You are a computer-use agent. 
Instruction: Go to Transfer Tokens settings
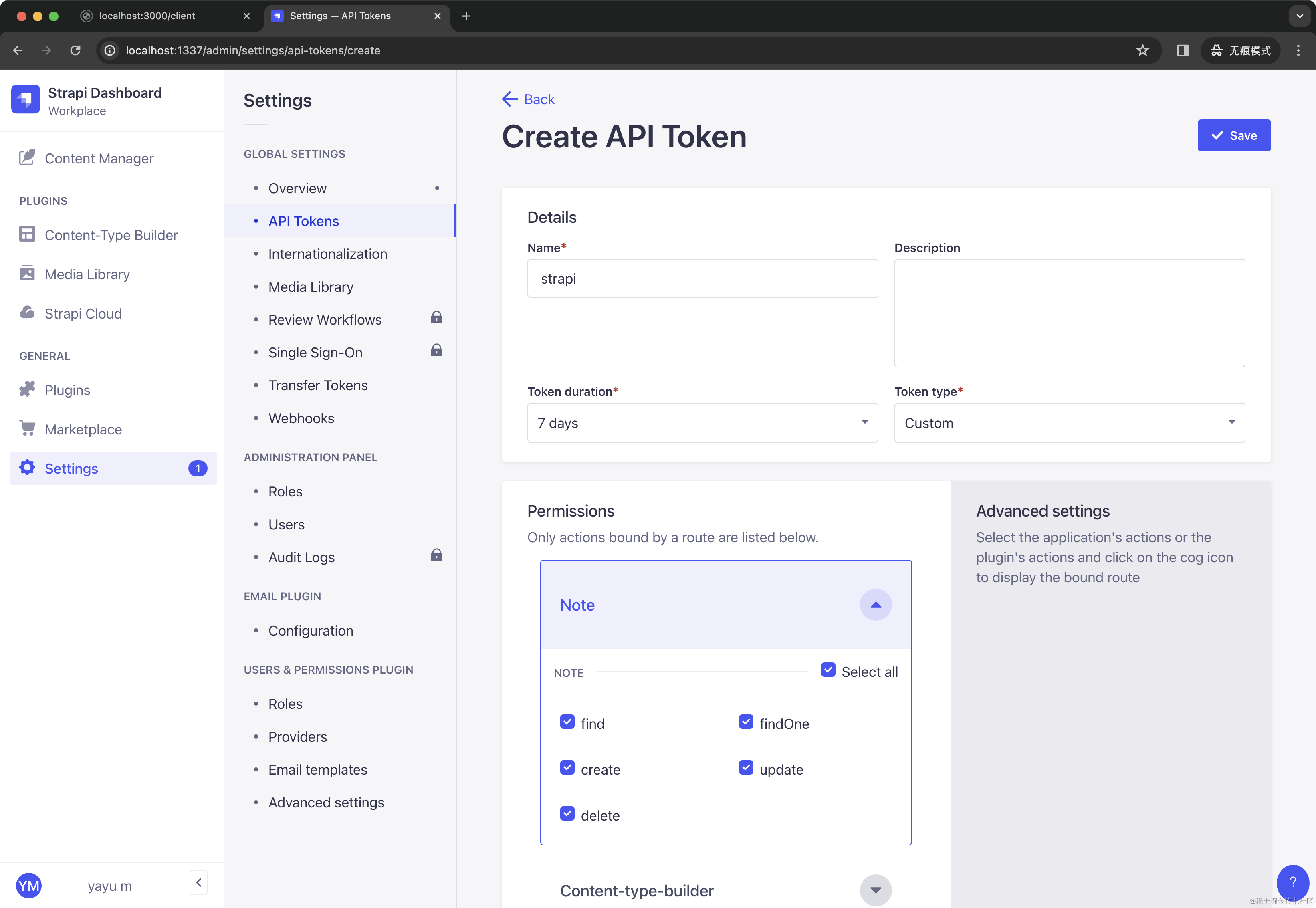tap(317, 385)
